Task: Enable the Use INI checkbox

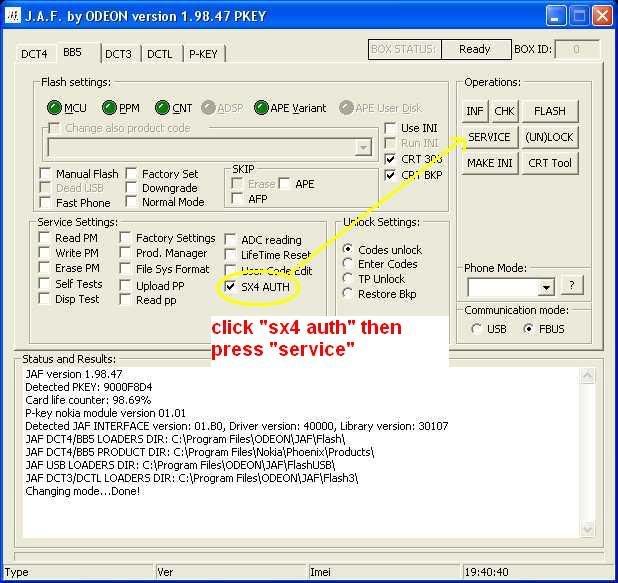Action: (x=390, y=128)
